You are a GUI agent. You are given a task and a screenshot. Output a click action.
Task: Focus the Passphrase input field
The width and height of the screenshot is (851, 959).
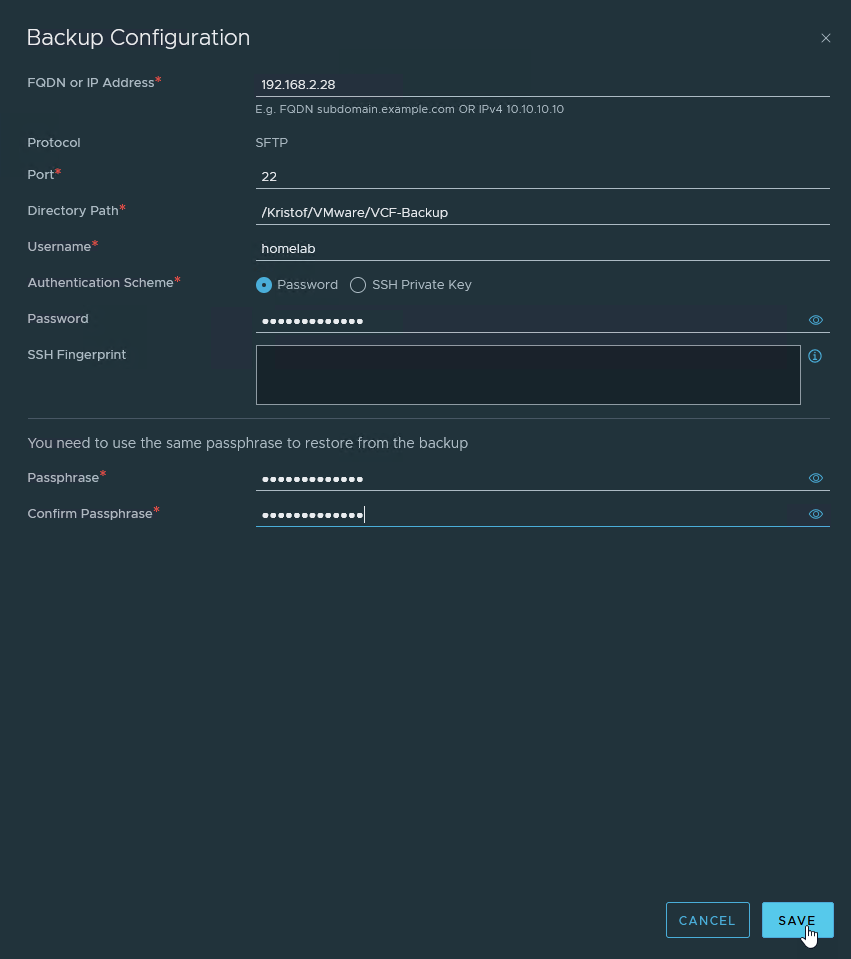click(x=530, y=479)
